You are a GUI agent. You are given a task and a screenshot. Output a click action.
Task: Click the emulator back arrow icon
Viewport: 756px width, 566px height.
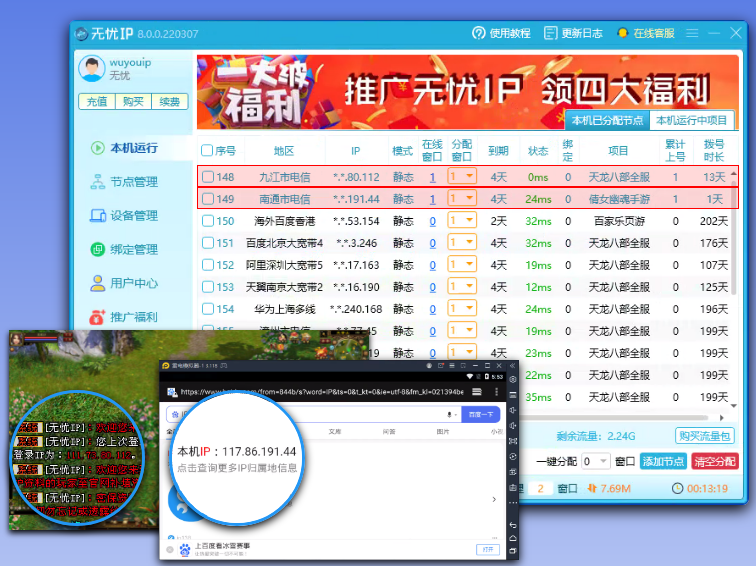(513, 525)
